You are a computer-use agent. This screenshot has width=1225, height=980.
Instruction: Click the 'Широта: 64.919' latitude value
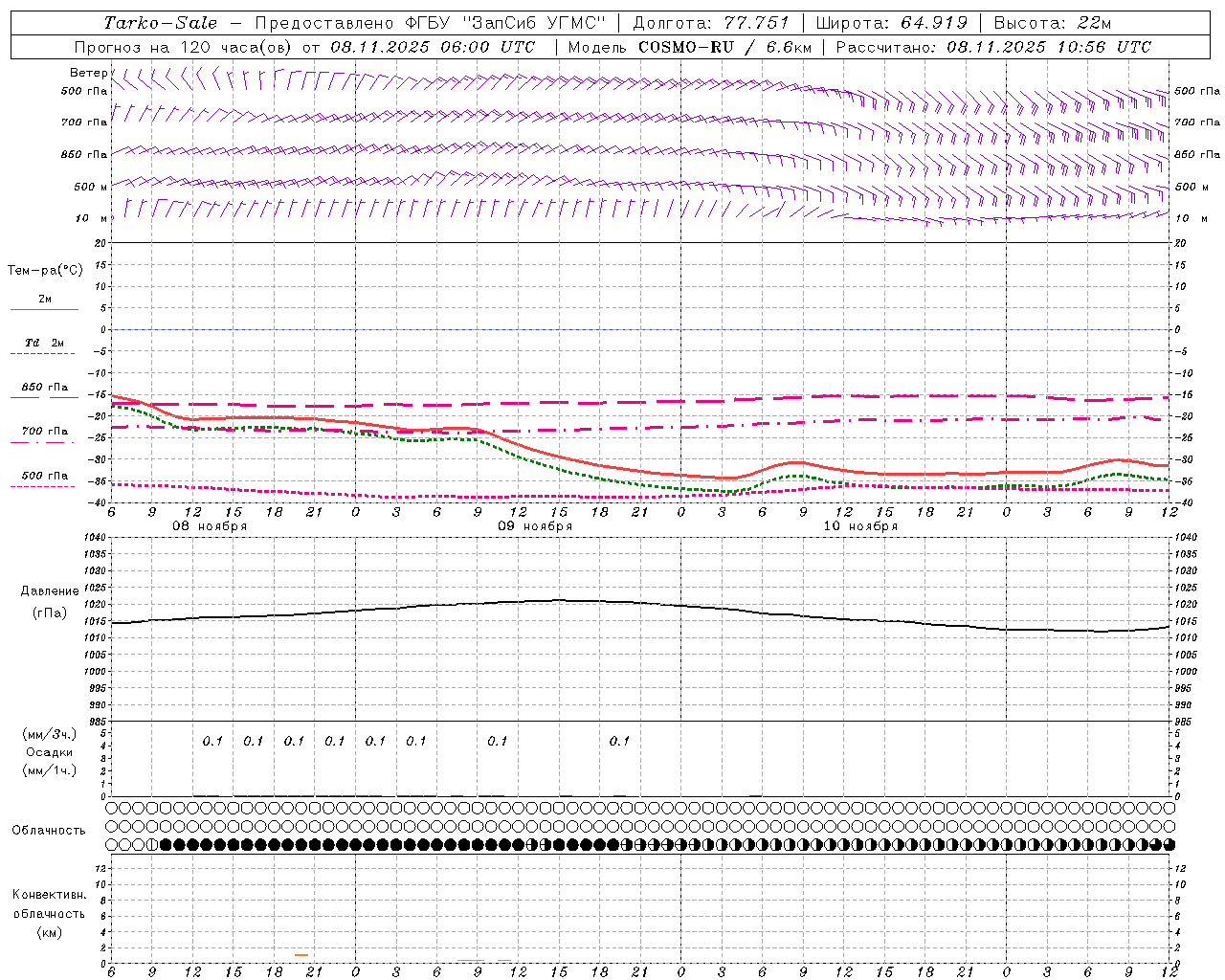click(x=891, y=23)
